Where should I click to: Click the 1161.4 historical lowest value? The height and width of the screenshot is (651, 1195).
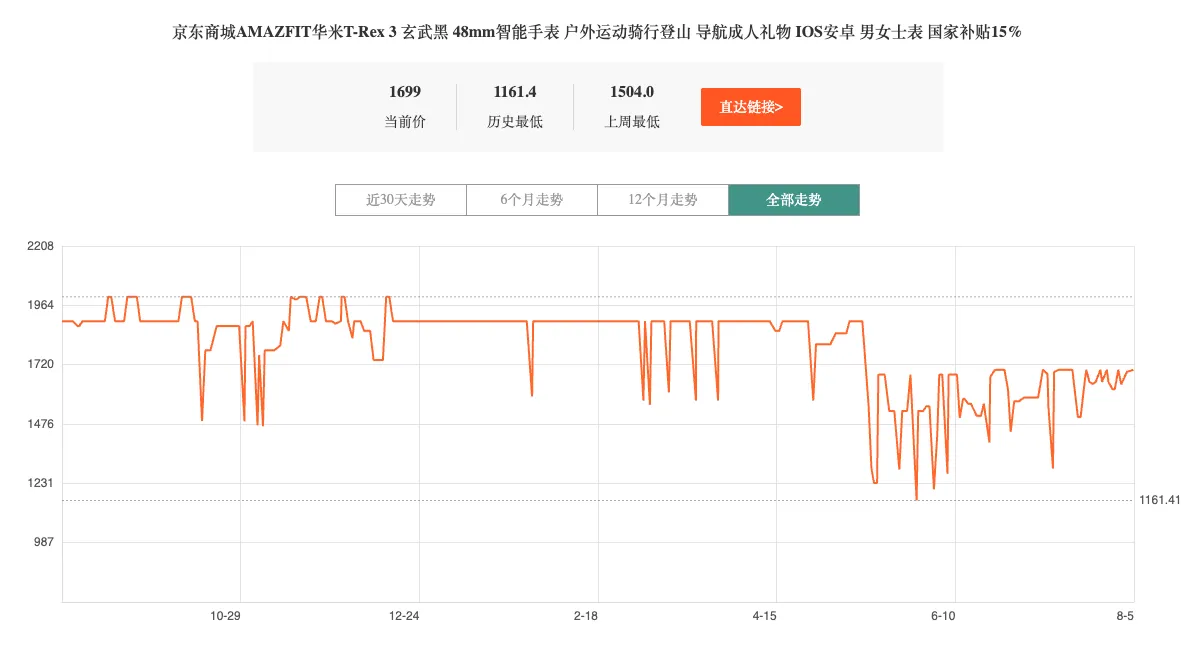point(515,92)
